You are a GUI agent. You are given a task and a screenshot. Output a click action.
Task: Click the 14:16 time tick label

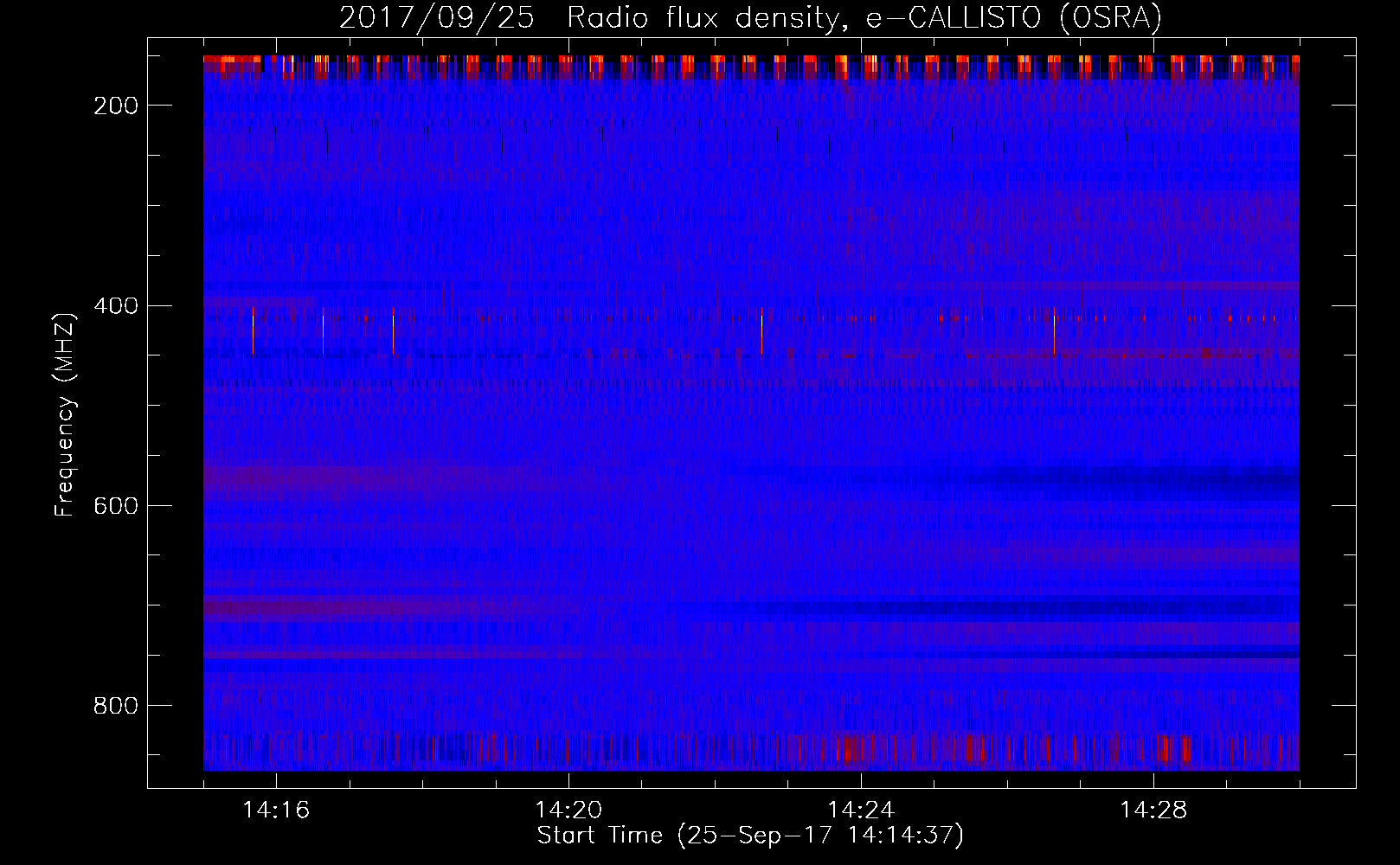[276, 810]
